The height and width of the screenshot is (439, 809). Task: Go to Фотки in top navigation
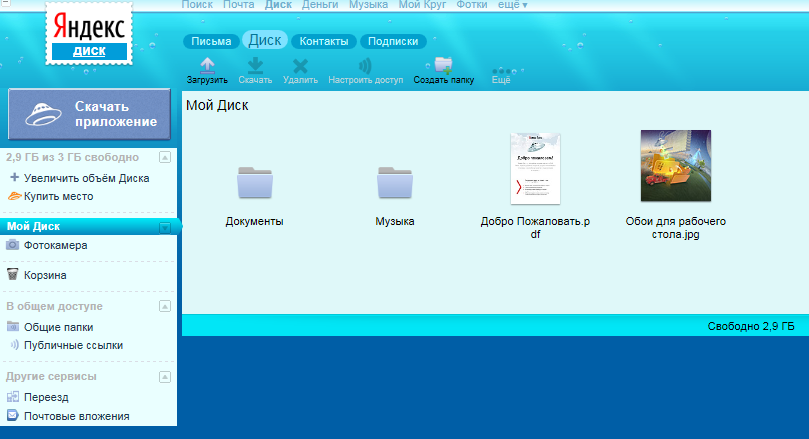tap(472, 5)
